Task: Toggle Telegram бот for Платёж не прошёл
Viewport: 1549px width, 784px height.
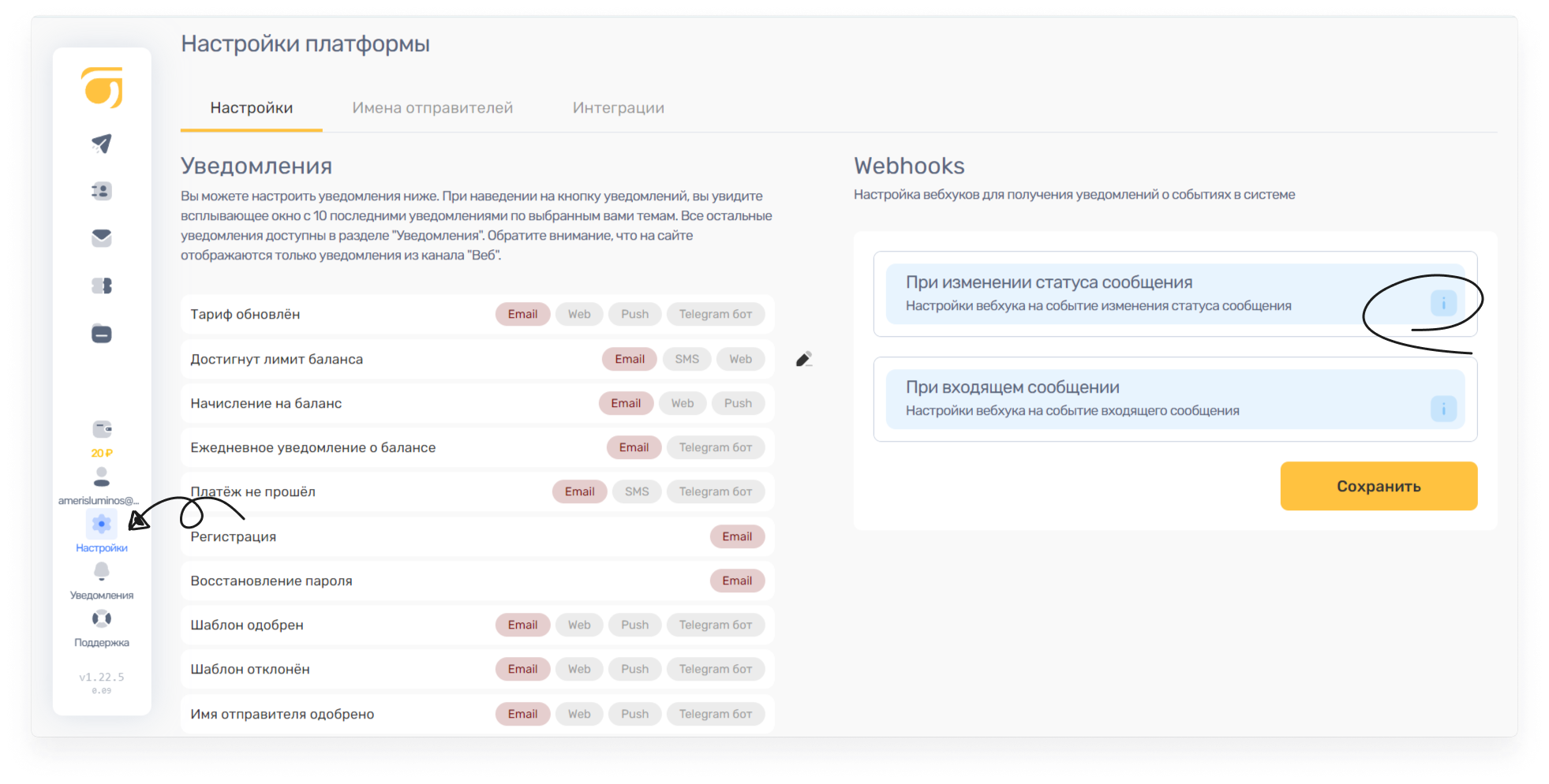Action: [716, 491]
